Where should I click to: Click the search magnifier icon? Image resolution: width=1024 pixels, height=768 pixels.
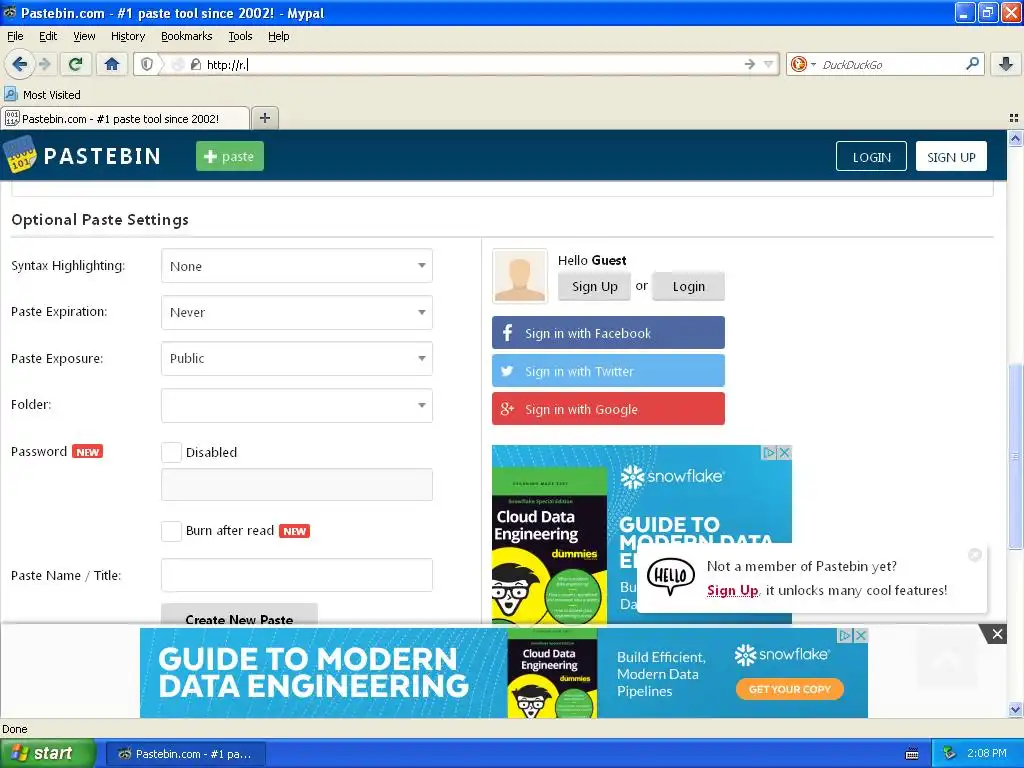(x=972, y=64)
